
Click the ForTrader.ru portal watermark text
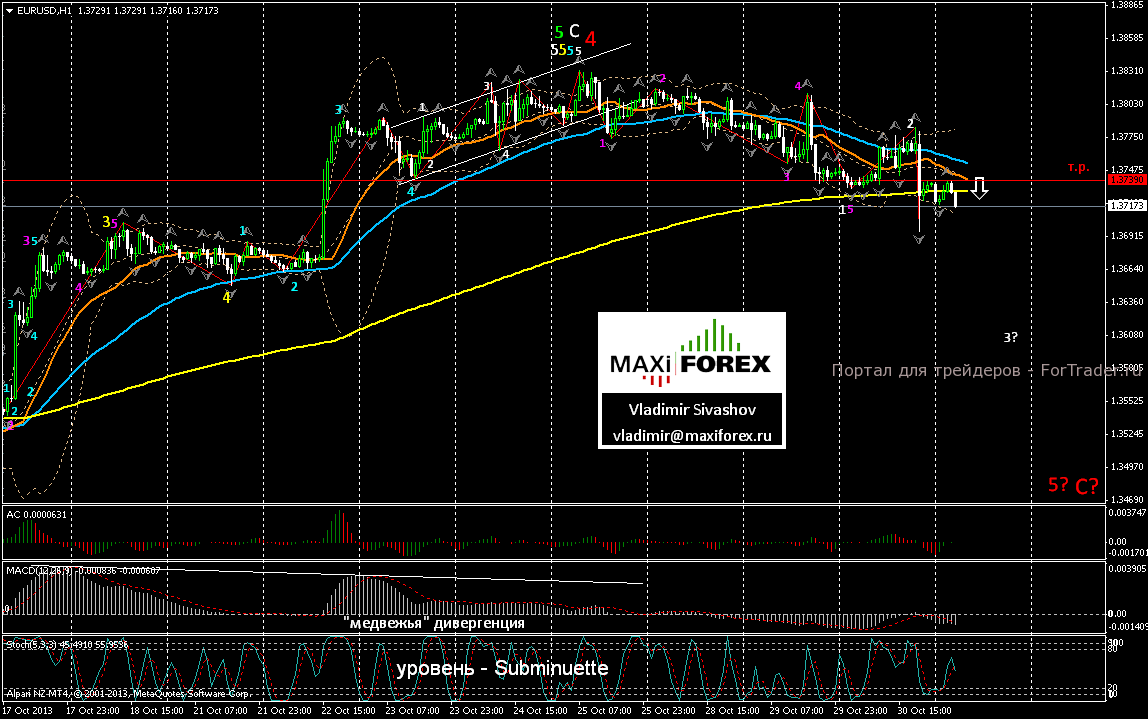coord(985,371)
